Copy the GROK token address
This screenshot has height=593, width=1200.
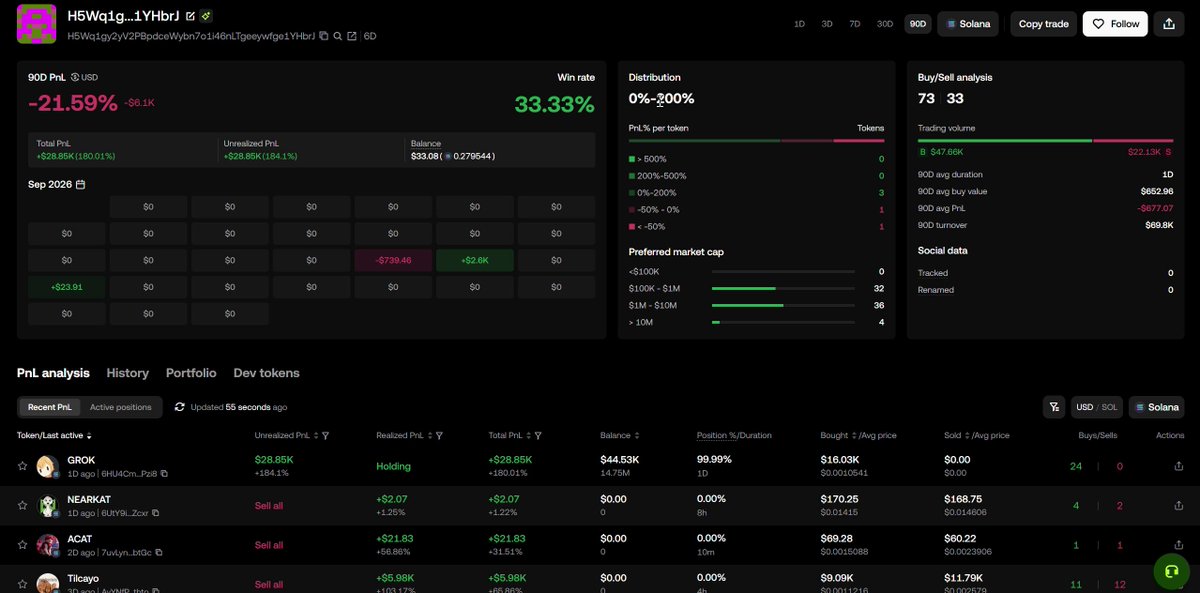tap(164, 473)
